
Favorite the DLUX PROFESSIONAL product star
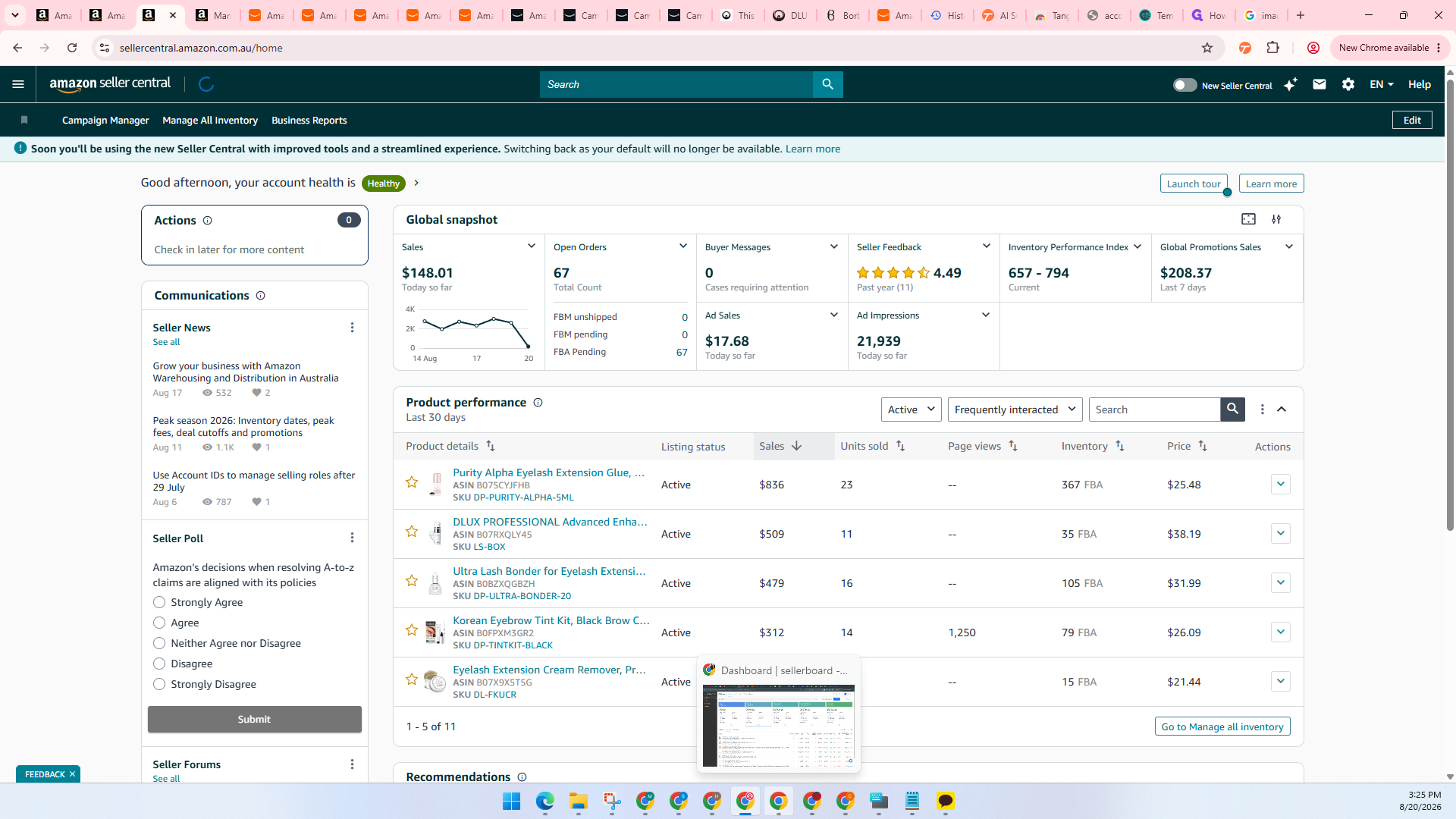coord(412,532)
